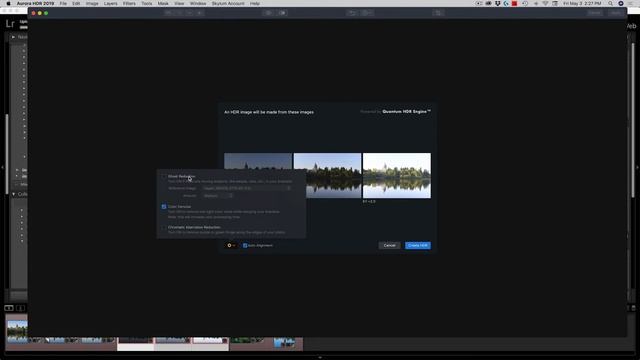Click the Spotlight search icon
Image resolution: width=640 pixels, height=360 pixels.
pyautogui.click(x=611, y=3)
